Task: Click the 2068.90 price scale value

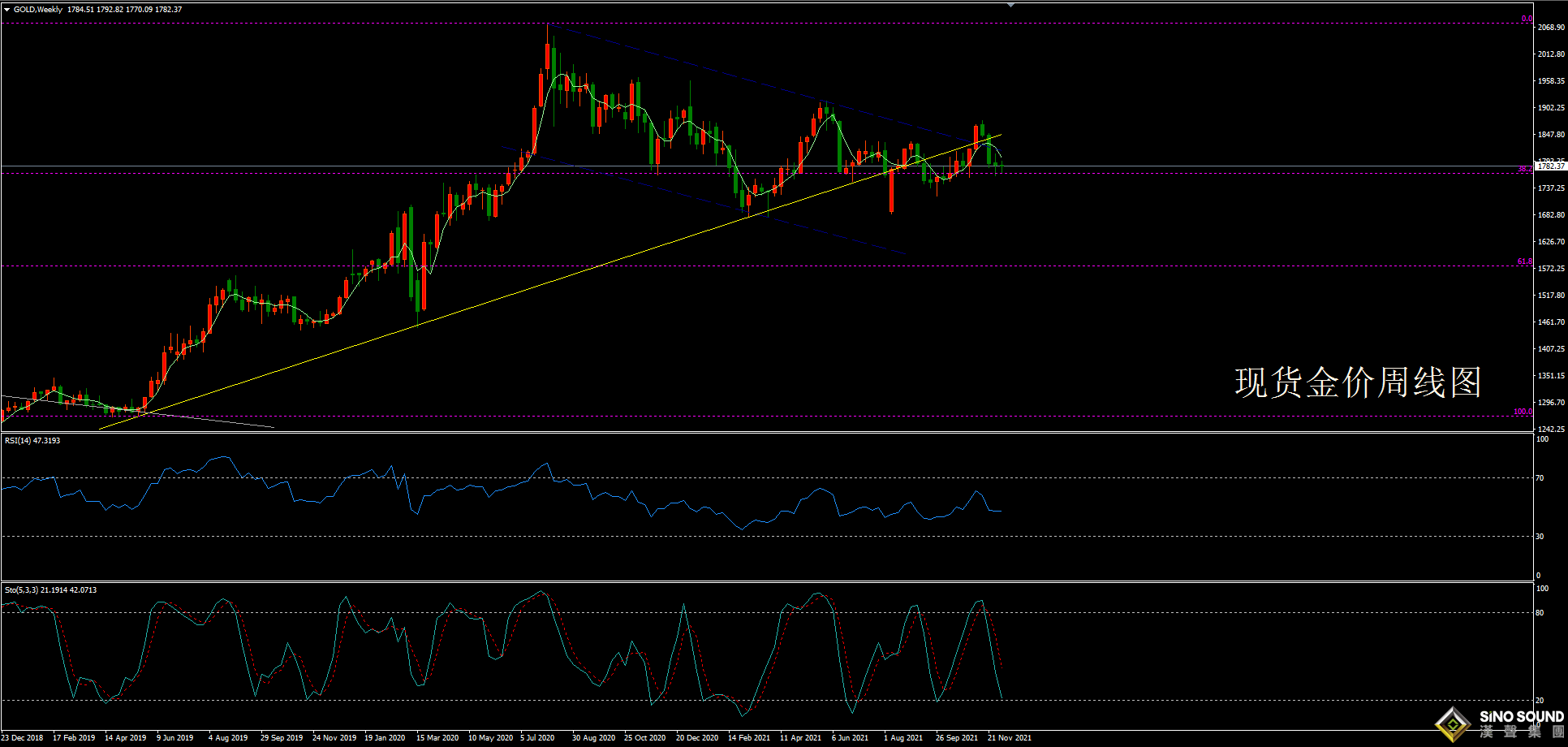Action: tap(1551, 28)
